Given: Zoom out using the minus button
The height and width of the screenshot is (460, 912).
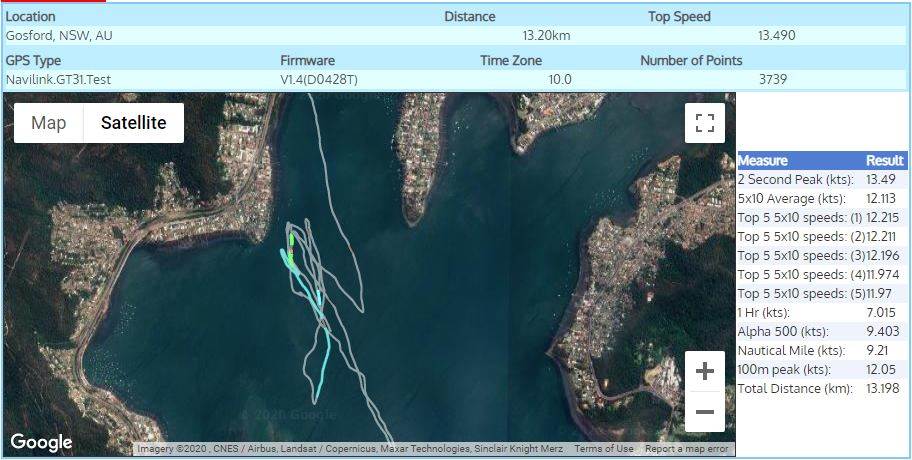Looking at the screenshot, I should 704,411.
